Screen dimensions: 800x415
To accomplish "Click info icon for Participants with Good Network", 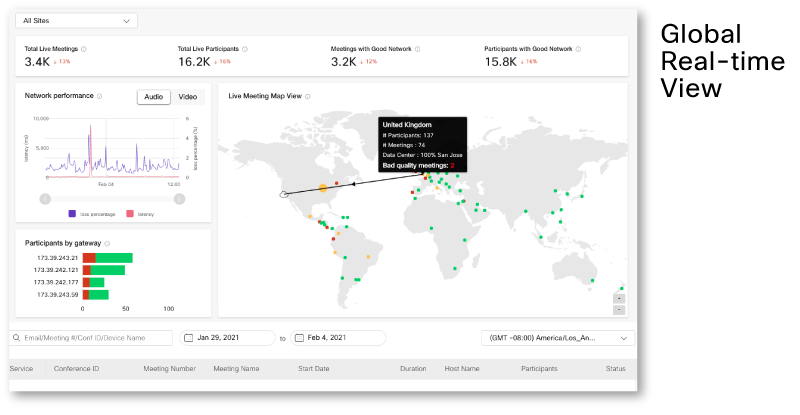I will pos(578,49).
